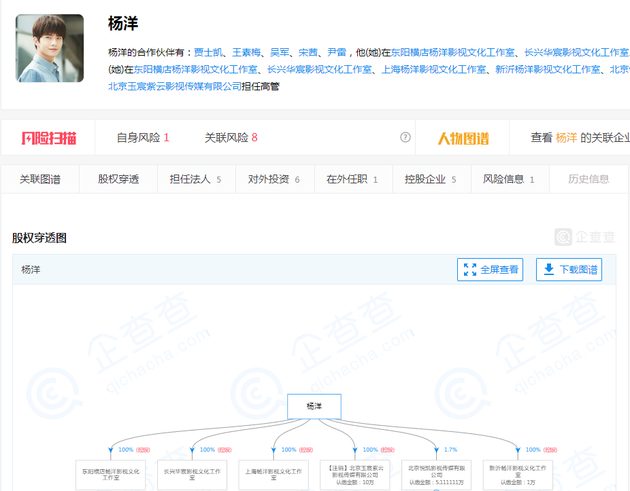Open the 在外任职 tab
The width and height of the screenshot is (630, 491).
point(351,180)
